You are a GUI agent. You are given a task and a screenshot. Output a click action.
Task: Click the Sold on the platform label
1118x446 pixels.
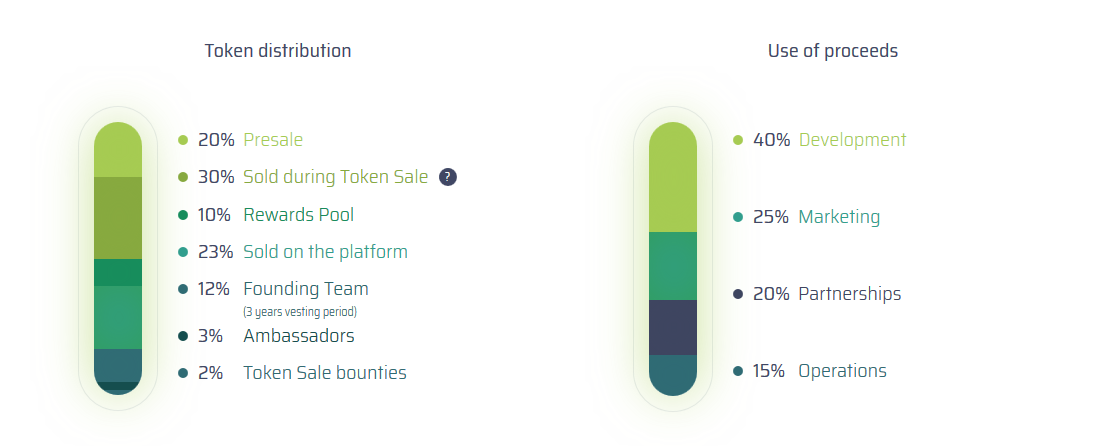tap(325, 251)
